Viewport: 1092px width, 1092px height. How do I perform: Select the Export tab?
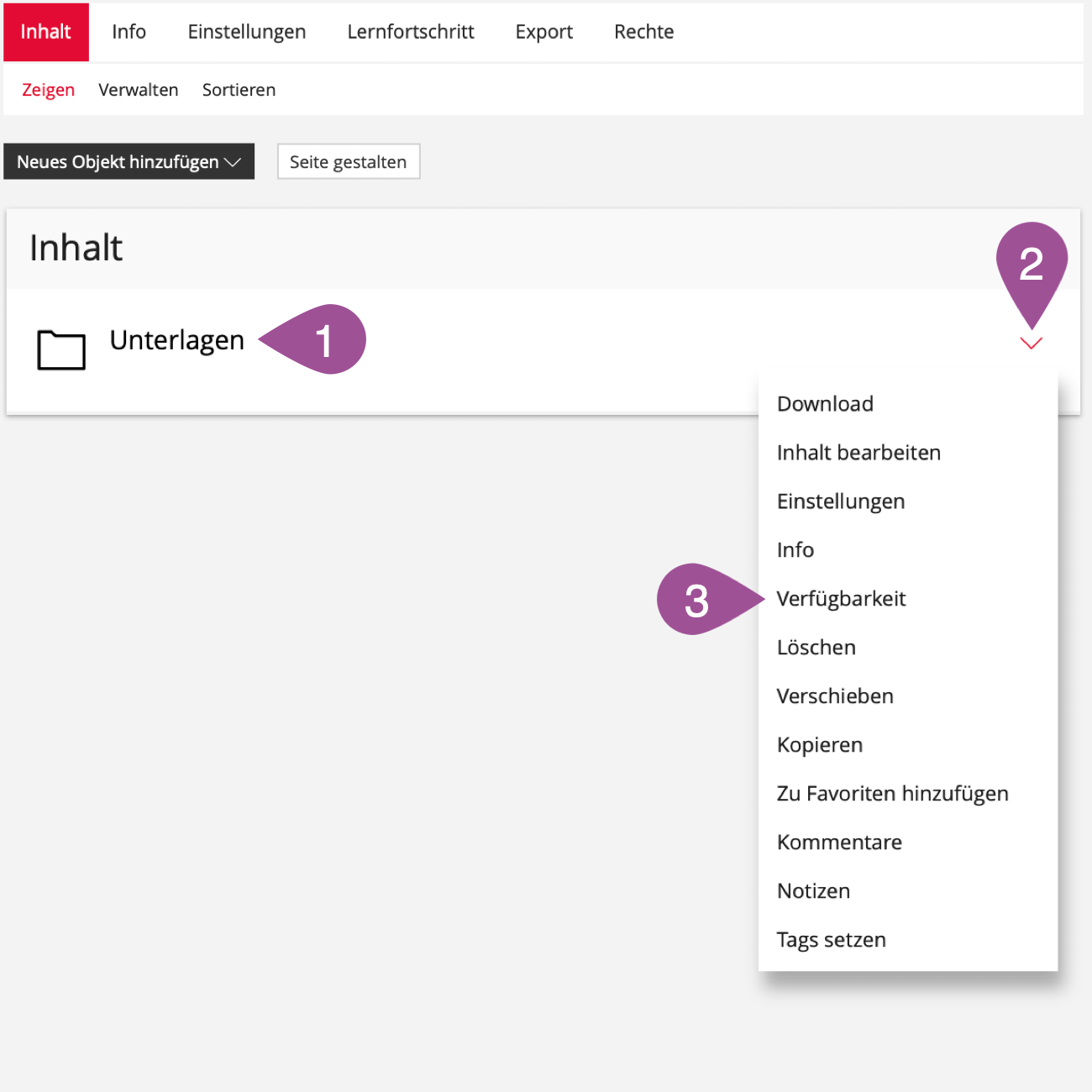pyautogui.click(x=543, y=32)
